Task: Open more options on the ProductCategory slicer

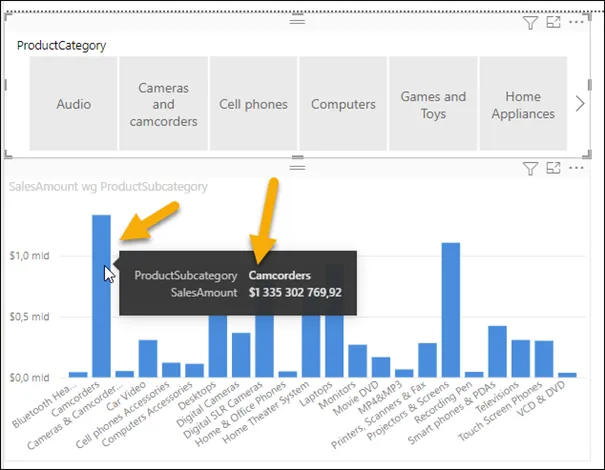Action: point(575,22)
